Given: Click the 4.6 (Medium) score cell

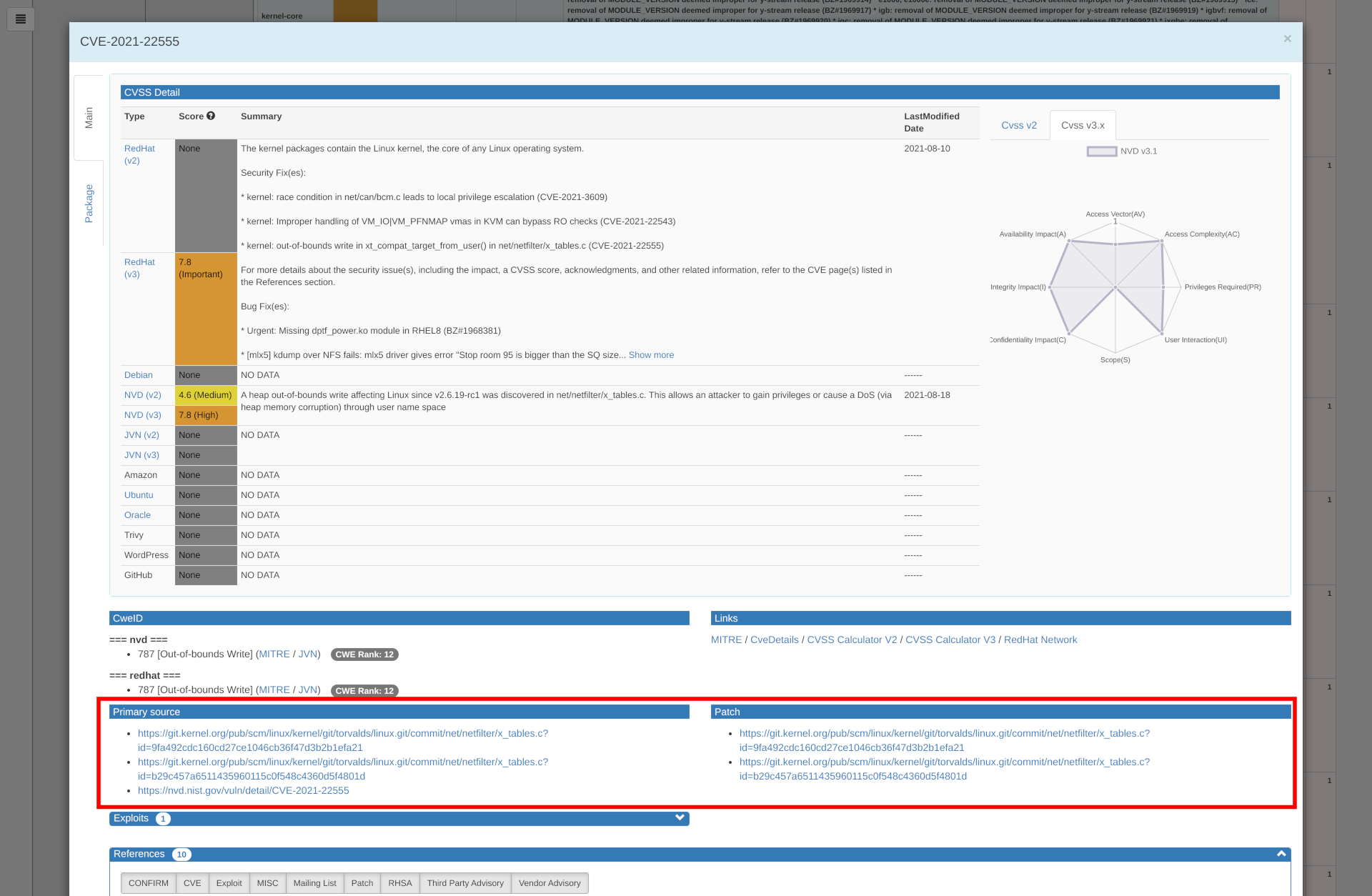Looking at the screenshot, I should point(206,395).
